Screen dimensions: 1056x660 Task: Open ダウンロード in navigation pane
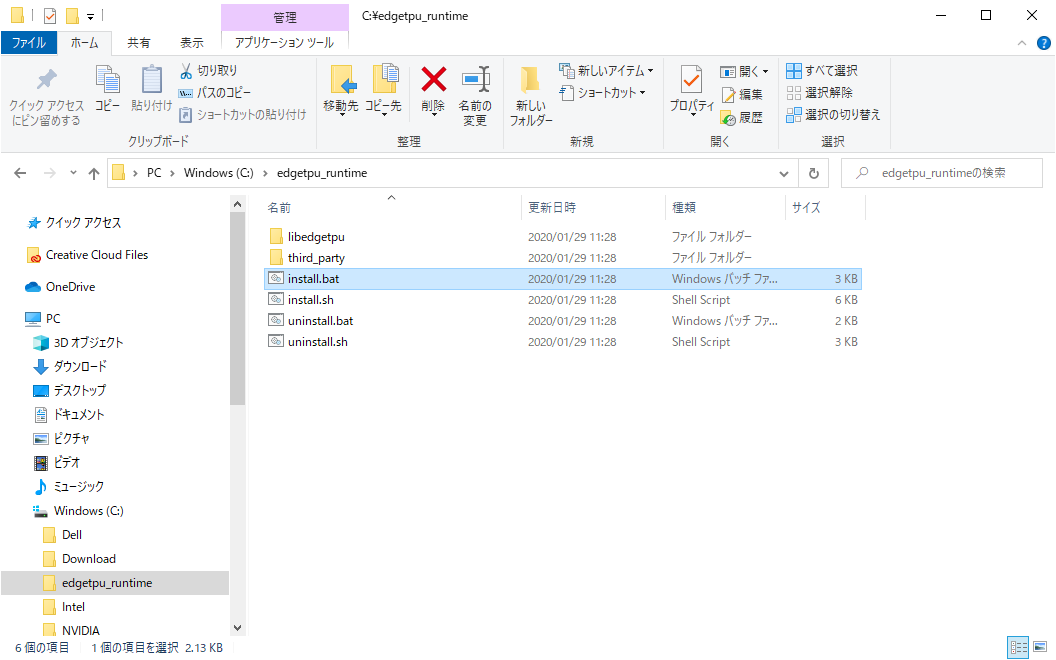79,366
